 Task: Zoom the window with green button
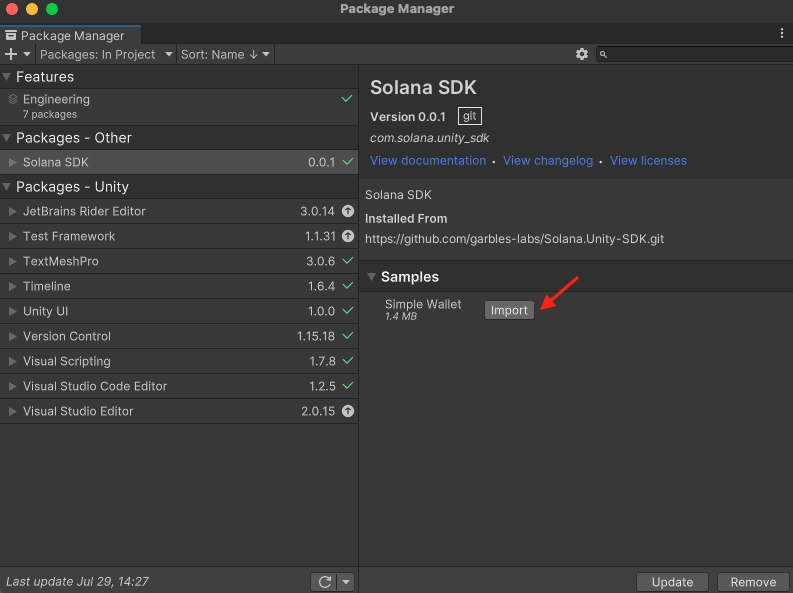52,9
